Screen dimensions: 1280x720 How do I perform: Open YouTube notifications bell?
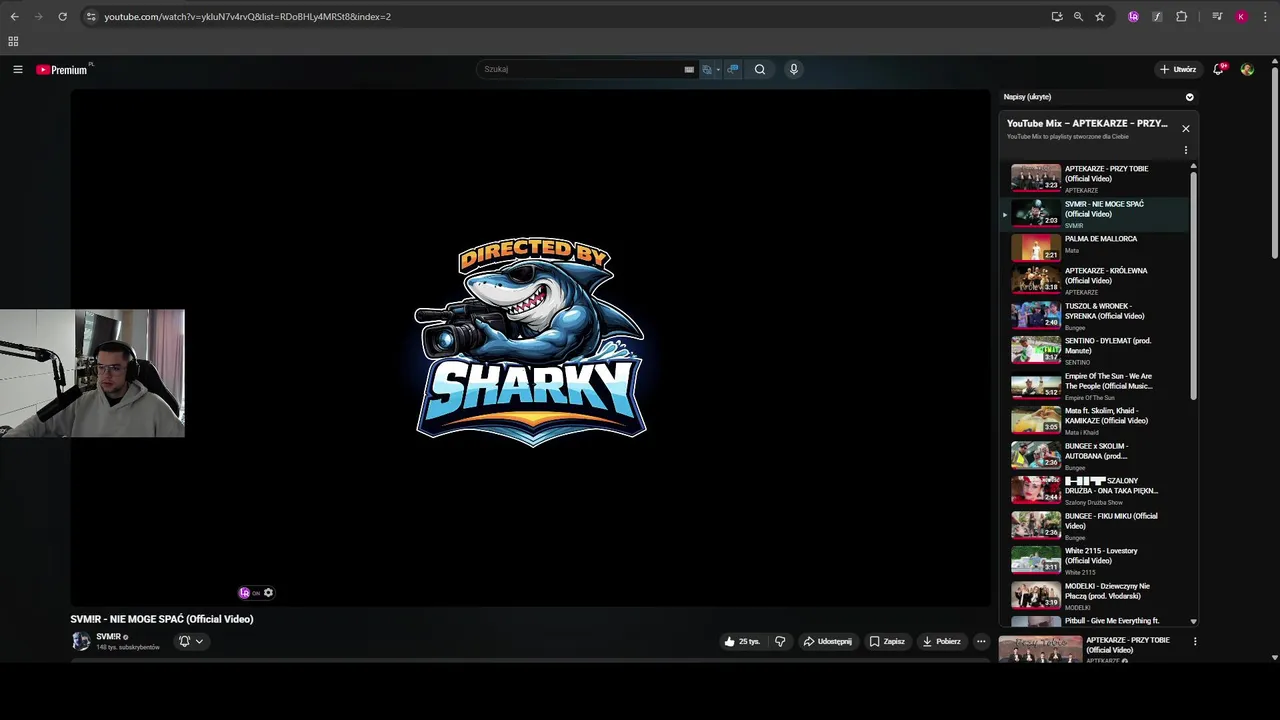pyautogui.click(x=1218, y=69)
